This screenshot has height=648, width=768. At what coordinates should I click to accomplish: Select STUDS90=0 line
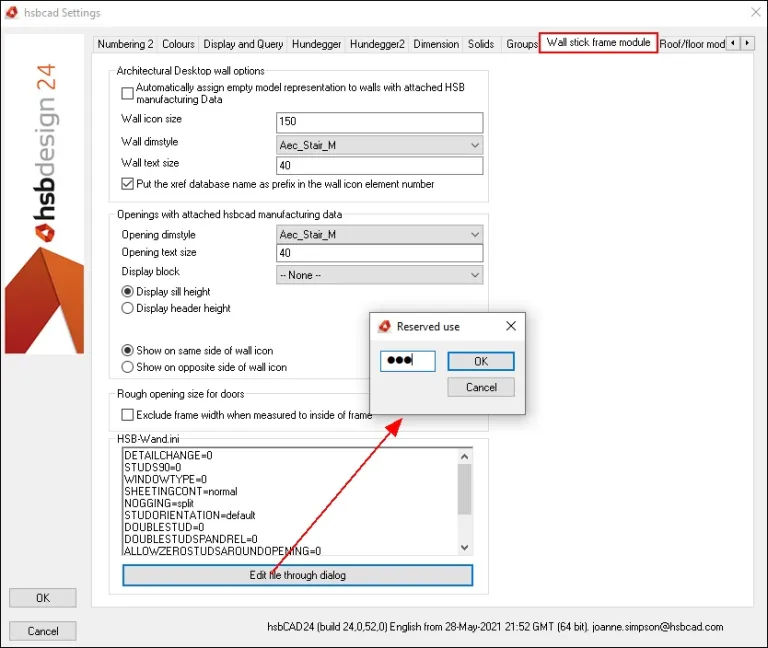(x=153, y=467)
